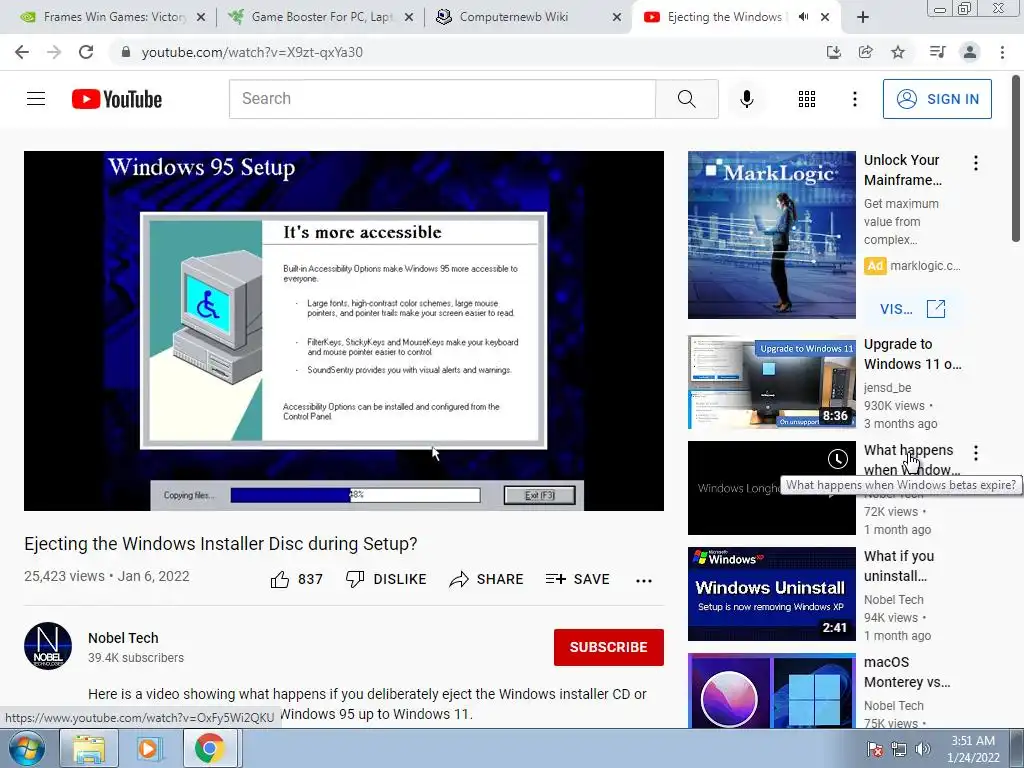The image size is (1024, 768).
Task: Click the VISIT ad button
Action: click(912, 309)
